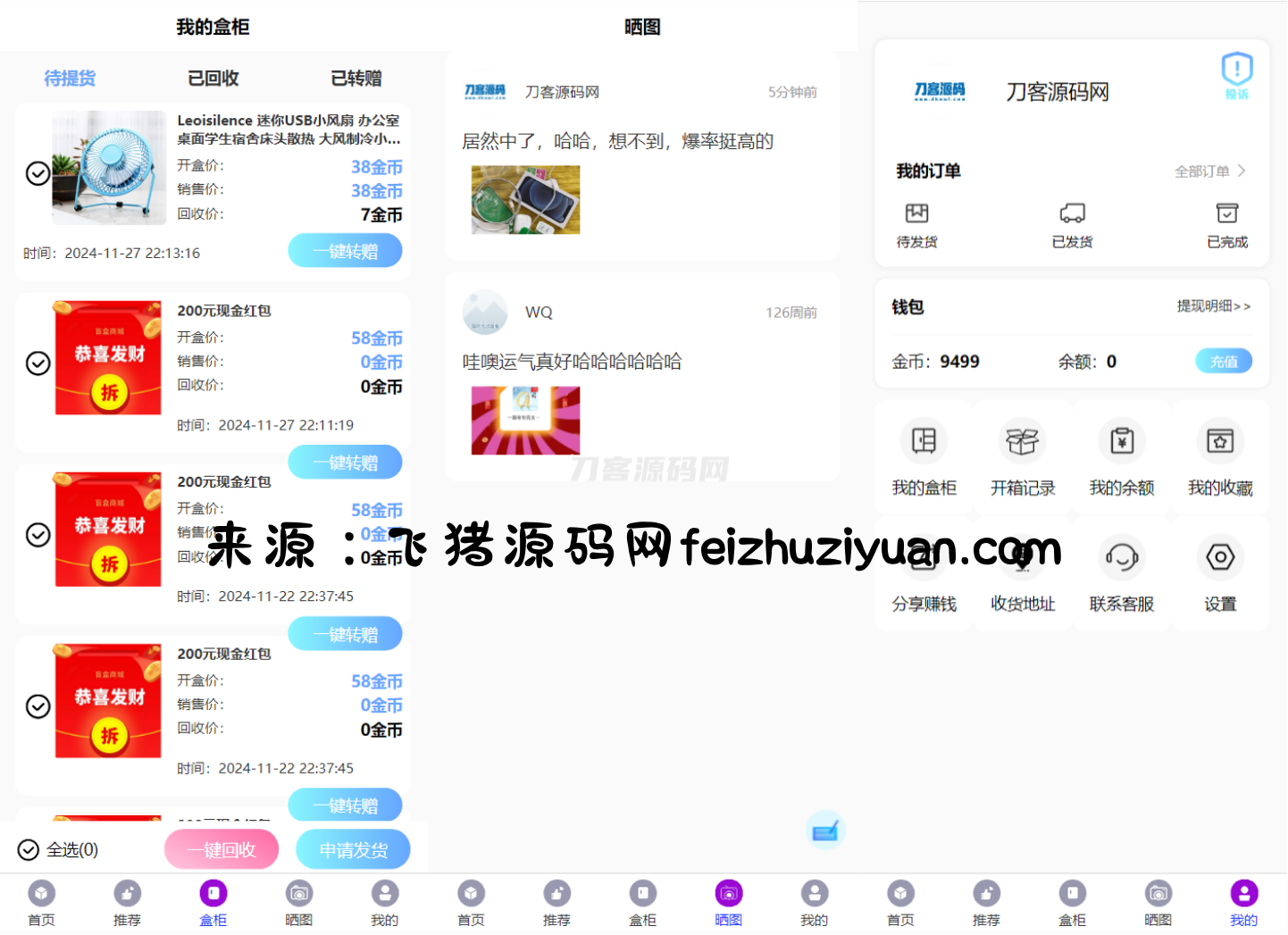
Task: Select the USB fan item checkbox
Action: pos(38,173)
